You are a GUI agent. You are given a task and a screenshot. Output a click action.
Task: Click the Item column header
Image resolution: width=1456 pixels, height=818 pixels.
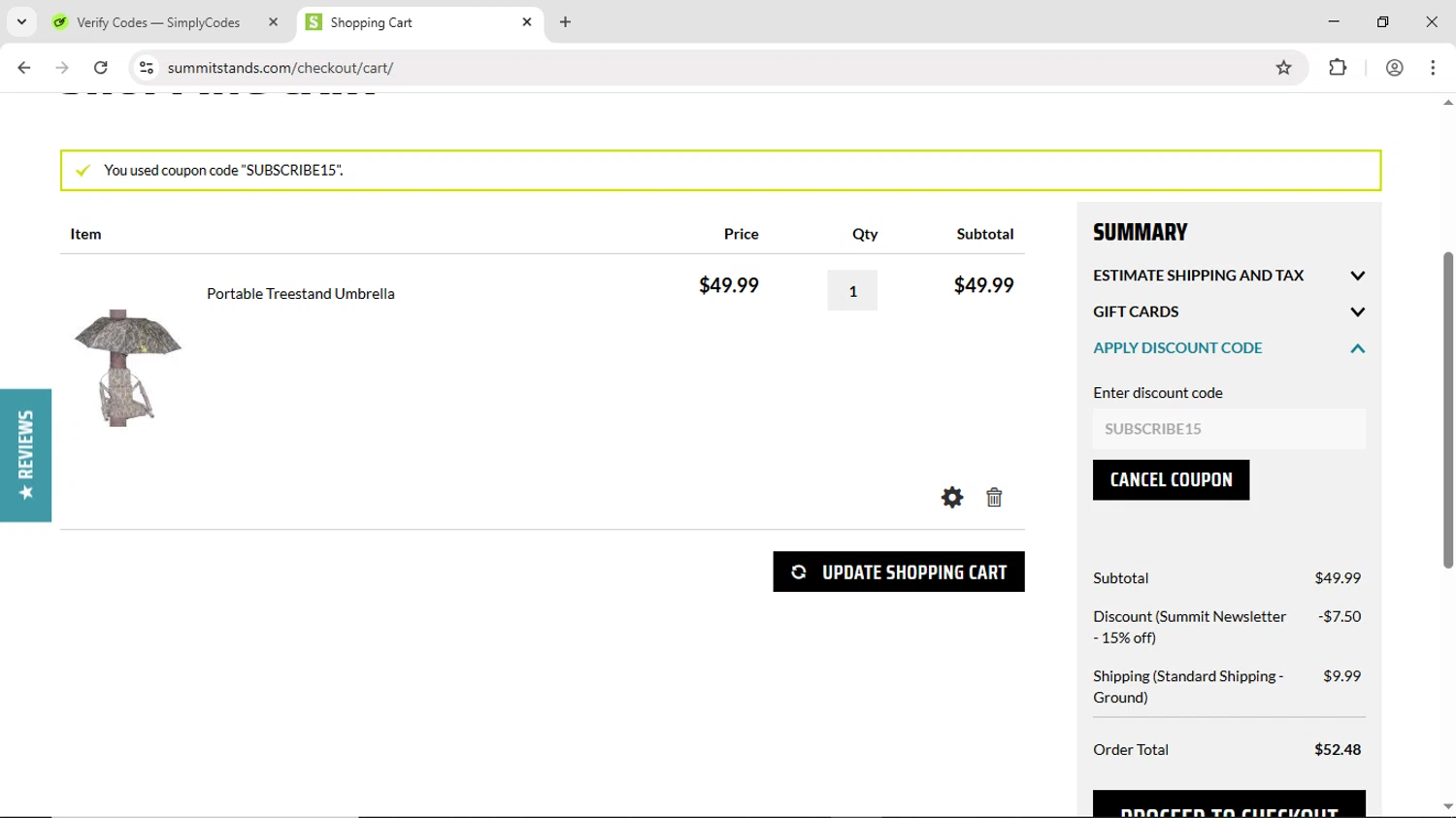click(x=85, y=234)
